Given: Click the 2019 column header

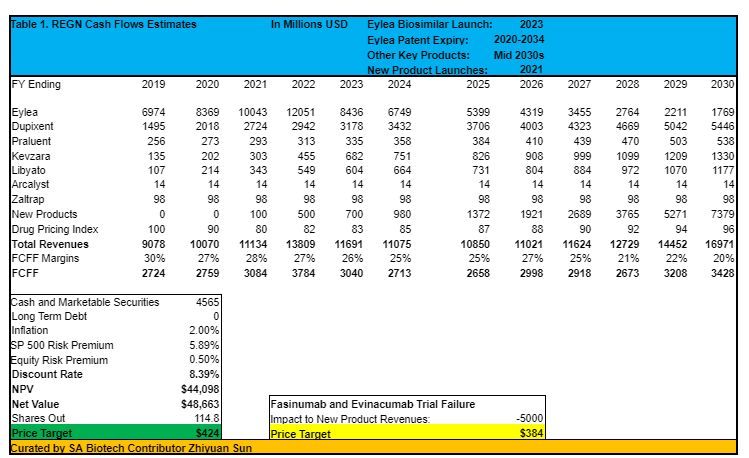Looking at the screenshot, I should [x=153, y=85].
